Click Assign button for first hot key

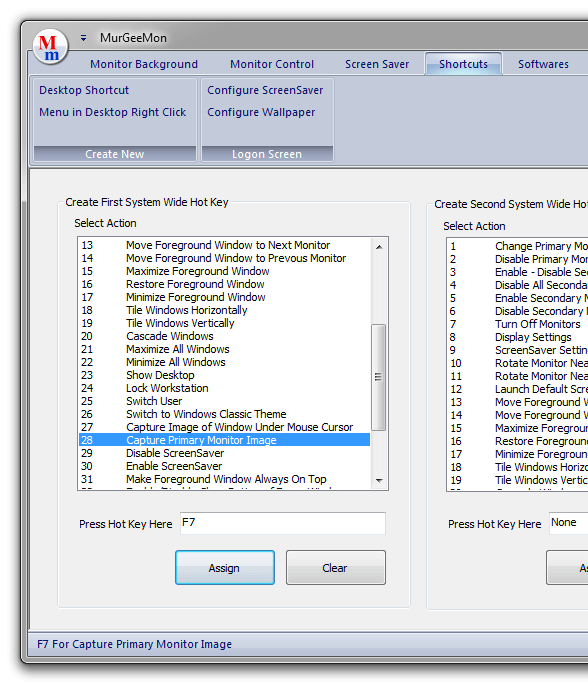(x=225, y=568)
